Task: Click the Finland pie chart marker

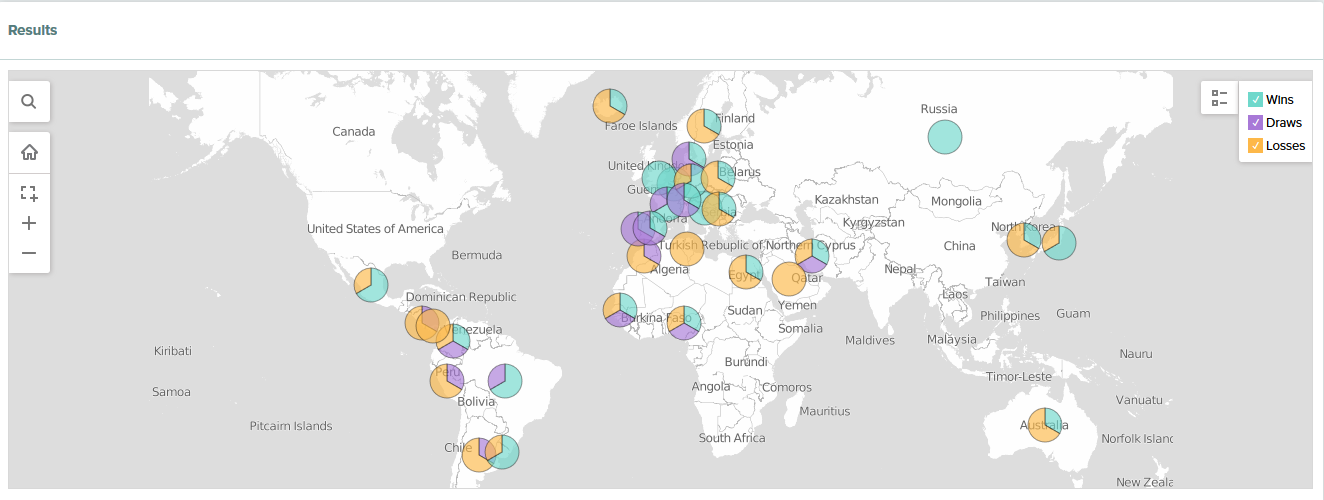Action: click(704, 126)
